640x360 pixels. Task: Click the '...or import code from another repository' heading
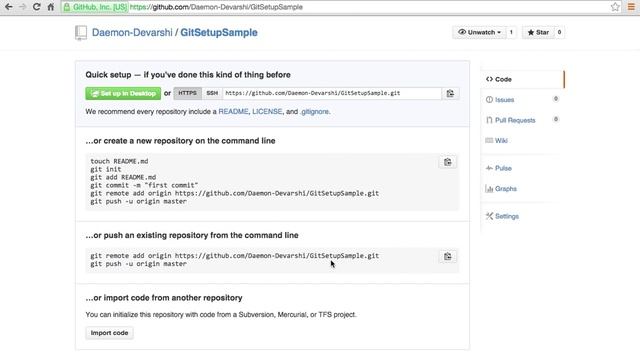[x=164, y=298]
